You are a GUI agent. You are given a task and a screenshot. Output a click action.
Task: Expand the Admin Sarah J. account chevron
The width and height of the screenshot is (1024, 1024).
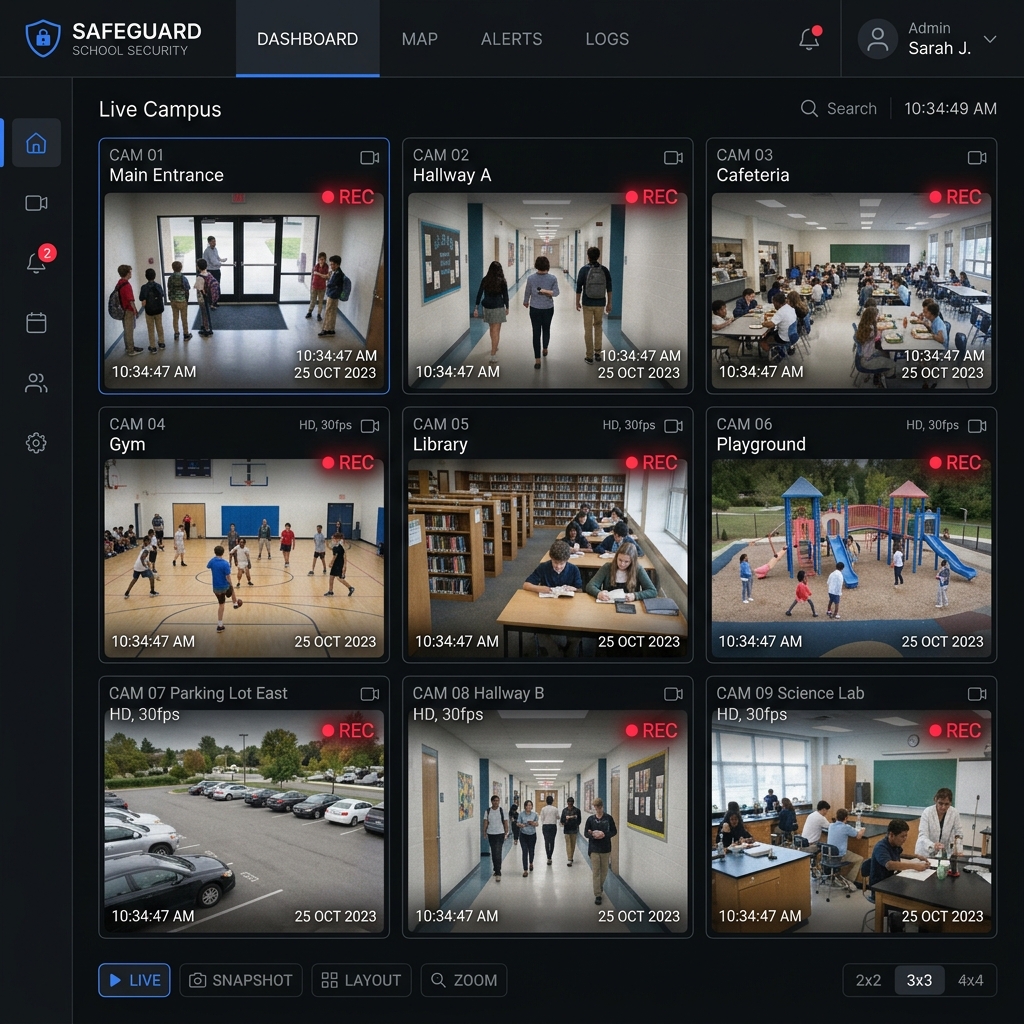coord(989,39)
